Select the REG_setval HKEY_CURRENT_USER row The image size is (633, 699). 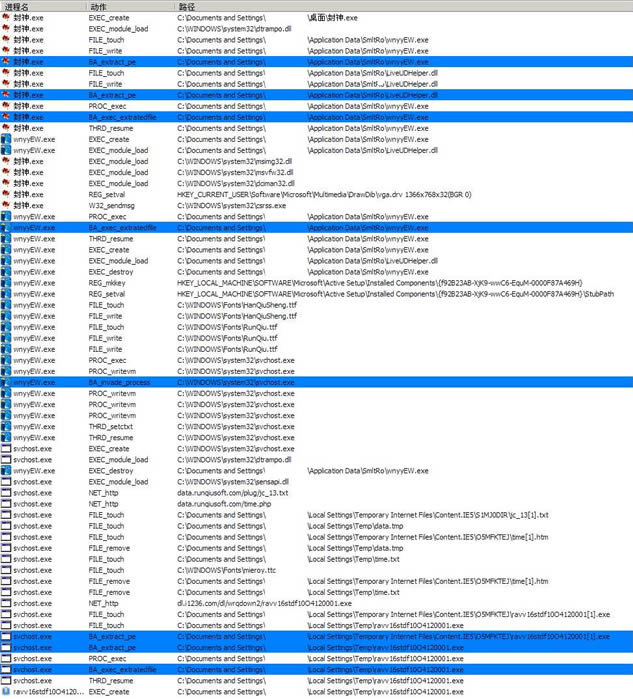(x=300, y=194)
